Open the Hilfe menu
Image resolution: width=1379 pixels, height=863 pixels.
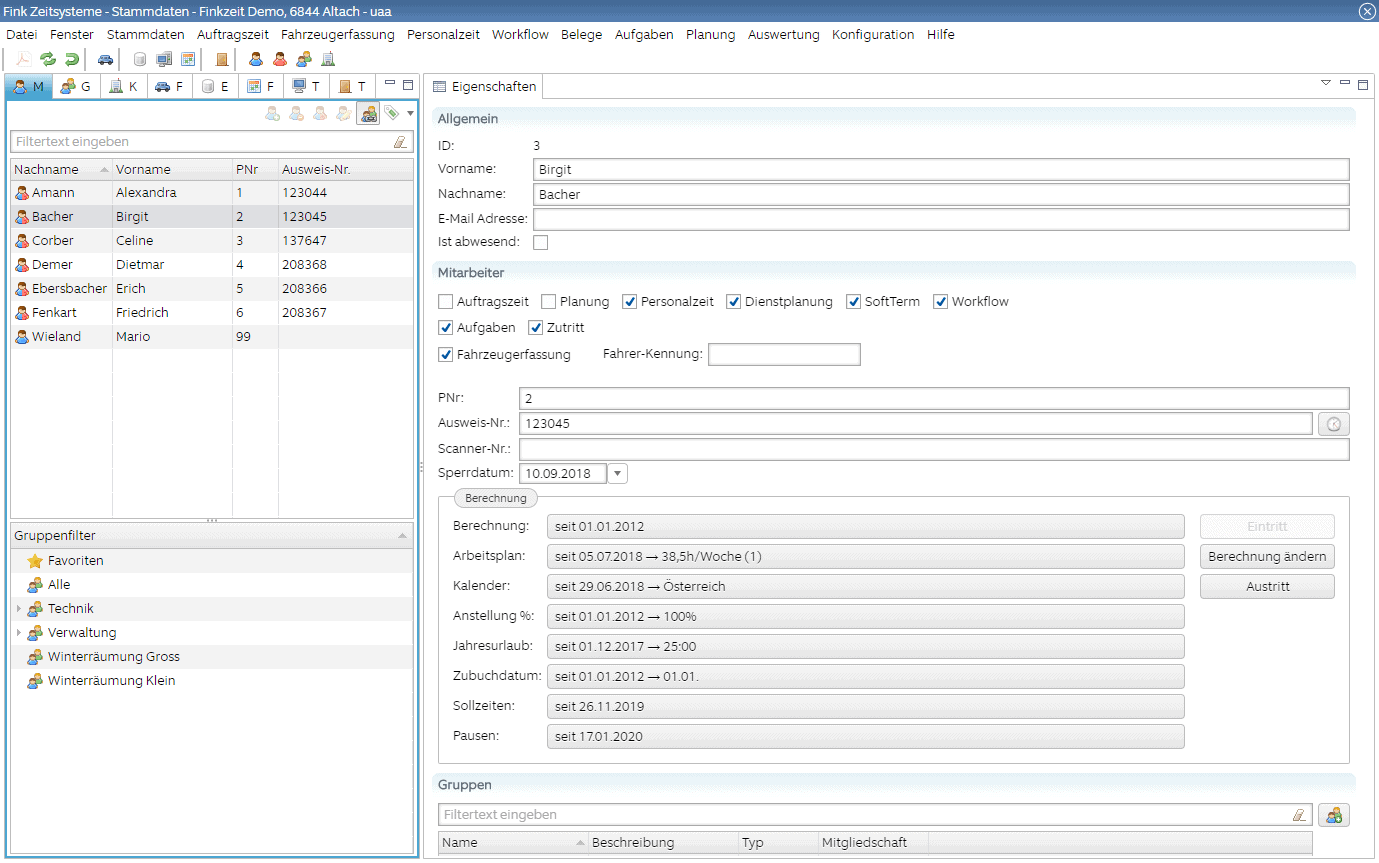pyautogui.click(x=940, y=34)
